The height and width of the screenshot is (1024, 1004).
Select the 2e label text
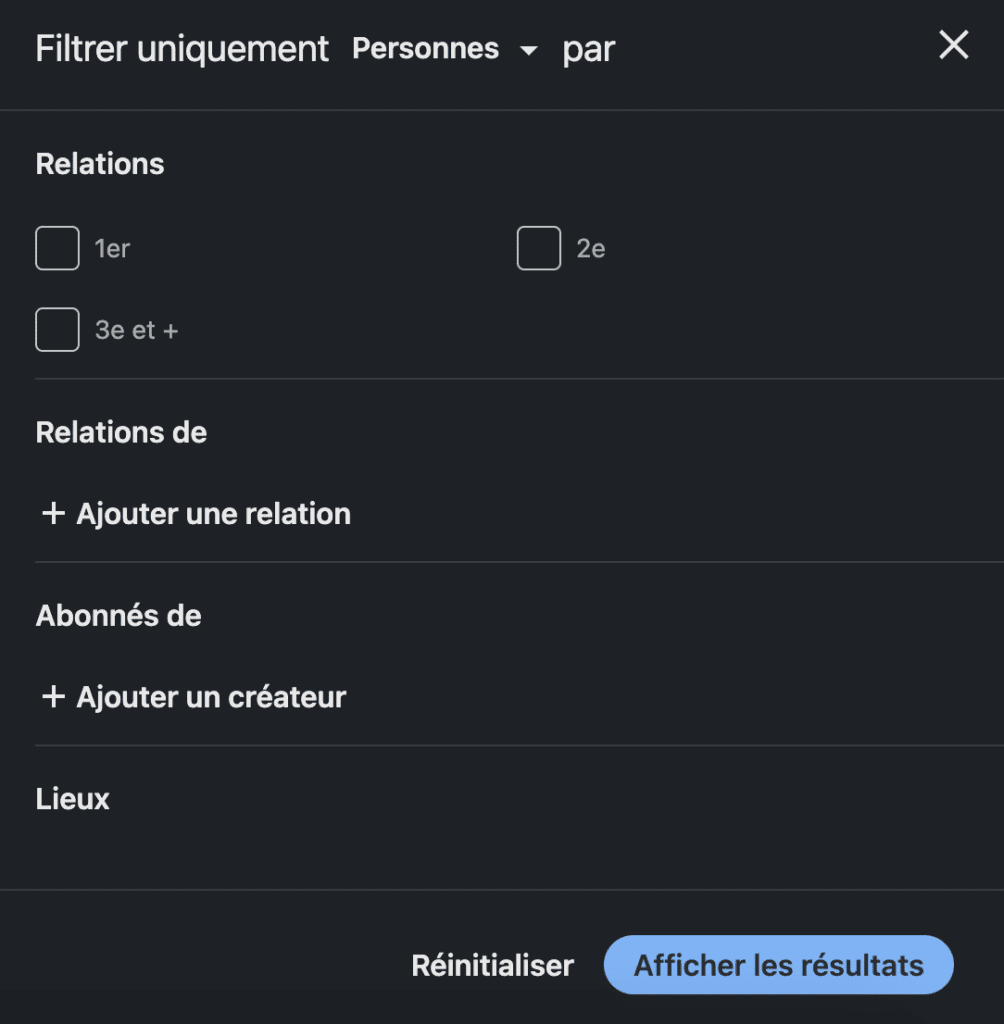(x=591, y=248)
